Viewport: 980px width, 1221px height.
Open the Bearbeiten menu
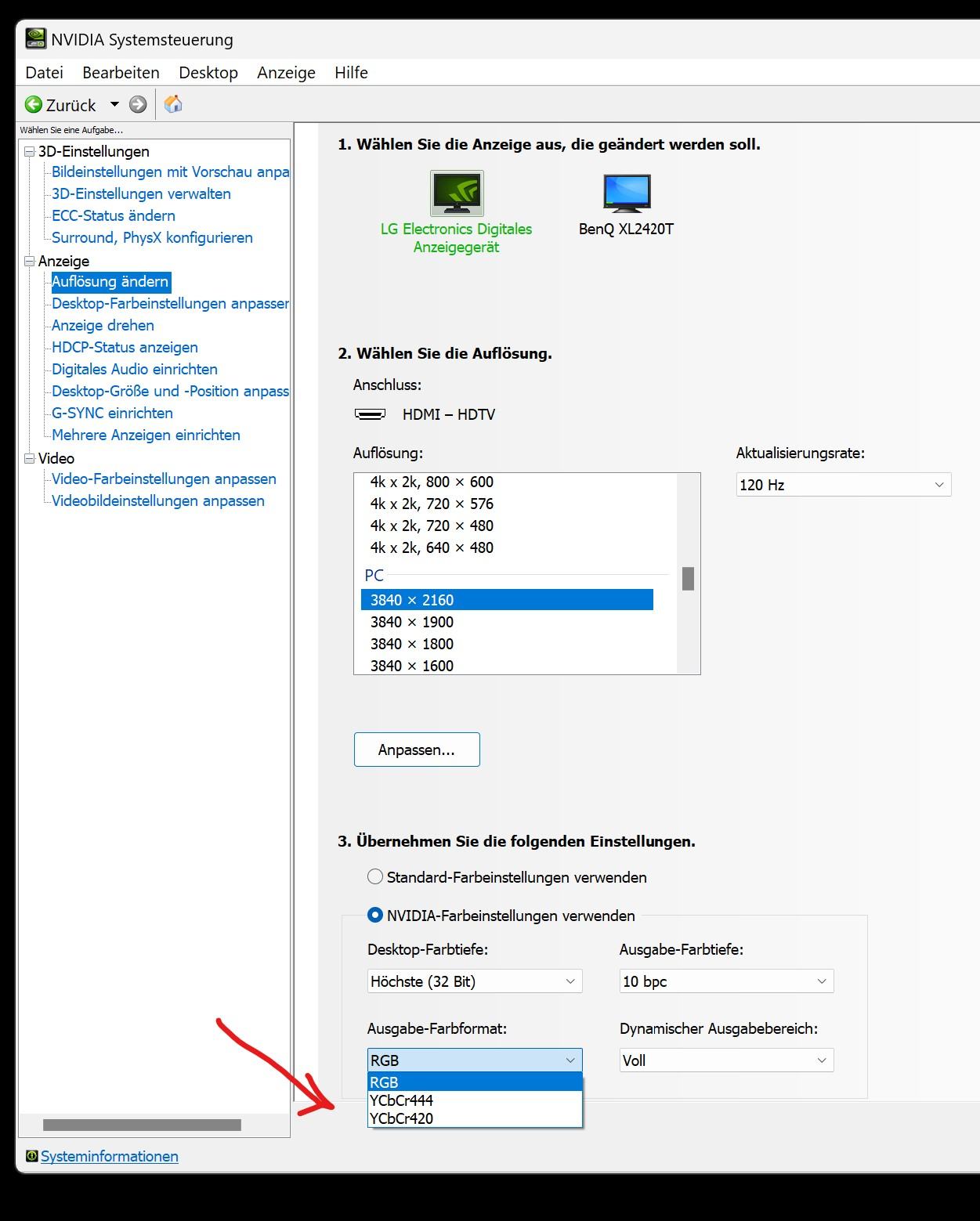pyautogui.click(x=121, y=73)
